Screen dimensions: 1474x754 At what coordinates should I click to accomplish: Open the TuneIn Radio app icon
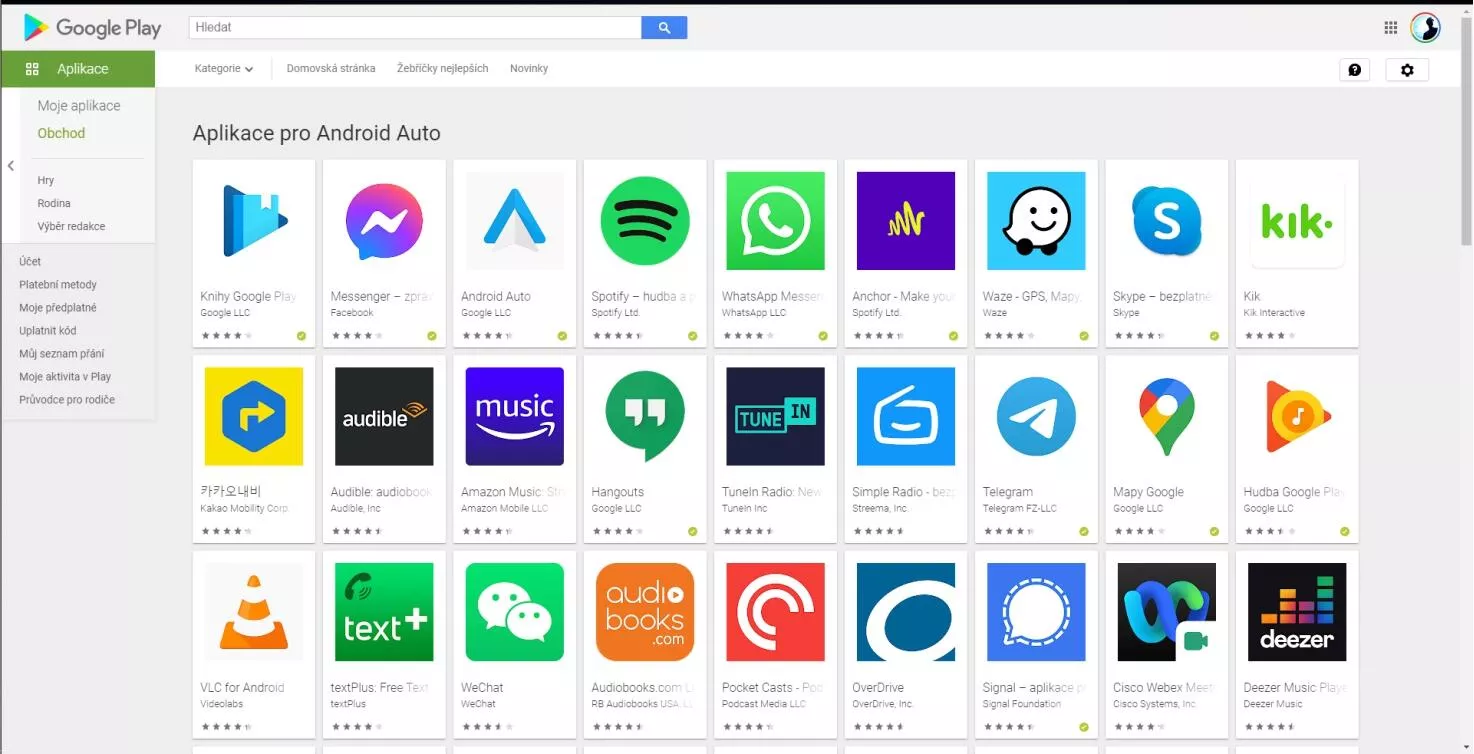click(776, 417)
